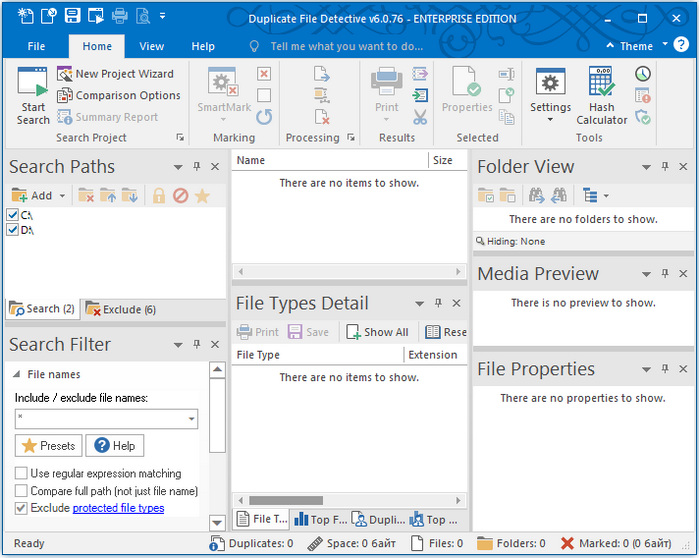Open the View ribbon tab
This screenshot has width=699, height=558.
[x=152, y=46]
